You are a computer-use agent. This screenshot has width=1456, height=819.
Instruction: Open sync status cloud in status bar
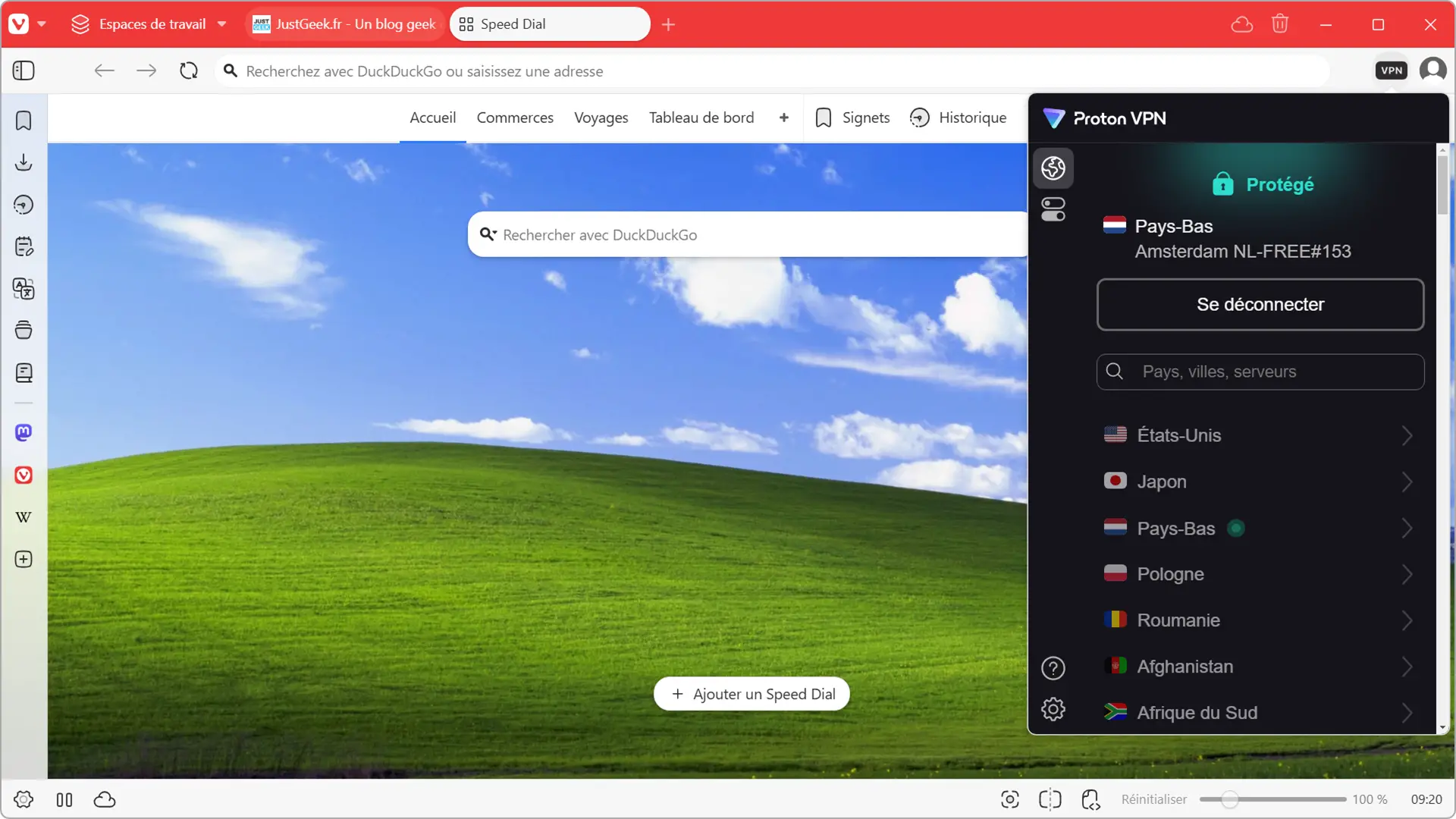105,799
